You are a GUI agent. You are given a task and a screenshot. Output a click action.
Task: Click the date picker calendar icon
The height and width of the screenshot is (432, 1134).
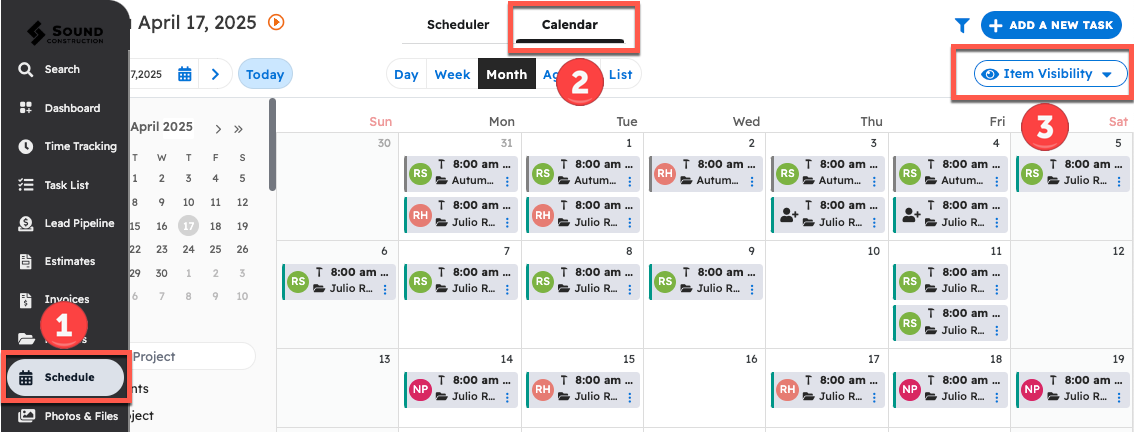pyautogui.click(x=185, y=74)
